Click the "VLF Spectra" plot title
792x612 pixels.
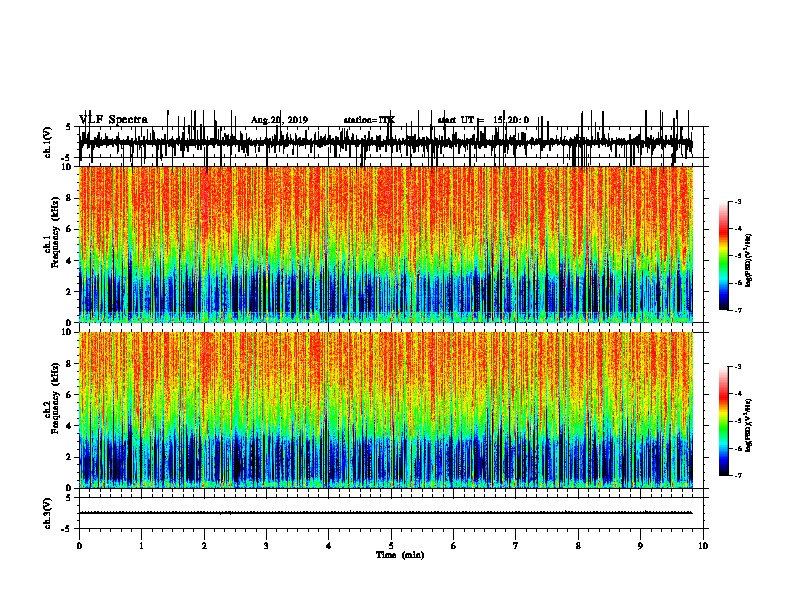pyautogui.click(x=113, y=120)
